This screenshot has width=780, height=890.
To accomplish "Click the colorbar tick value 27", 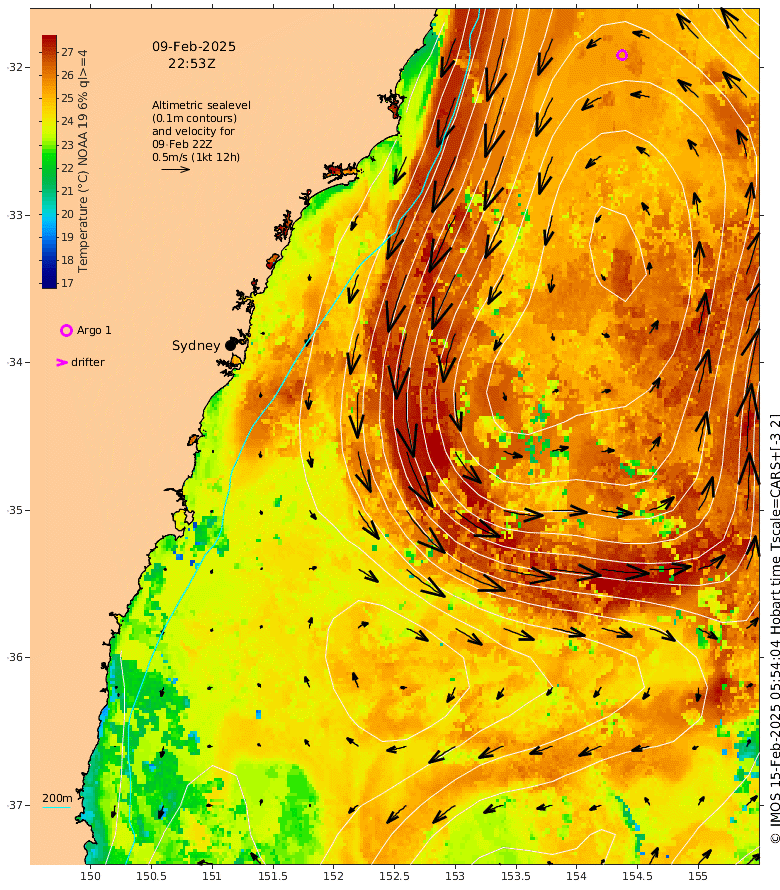I will (68, 52).
